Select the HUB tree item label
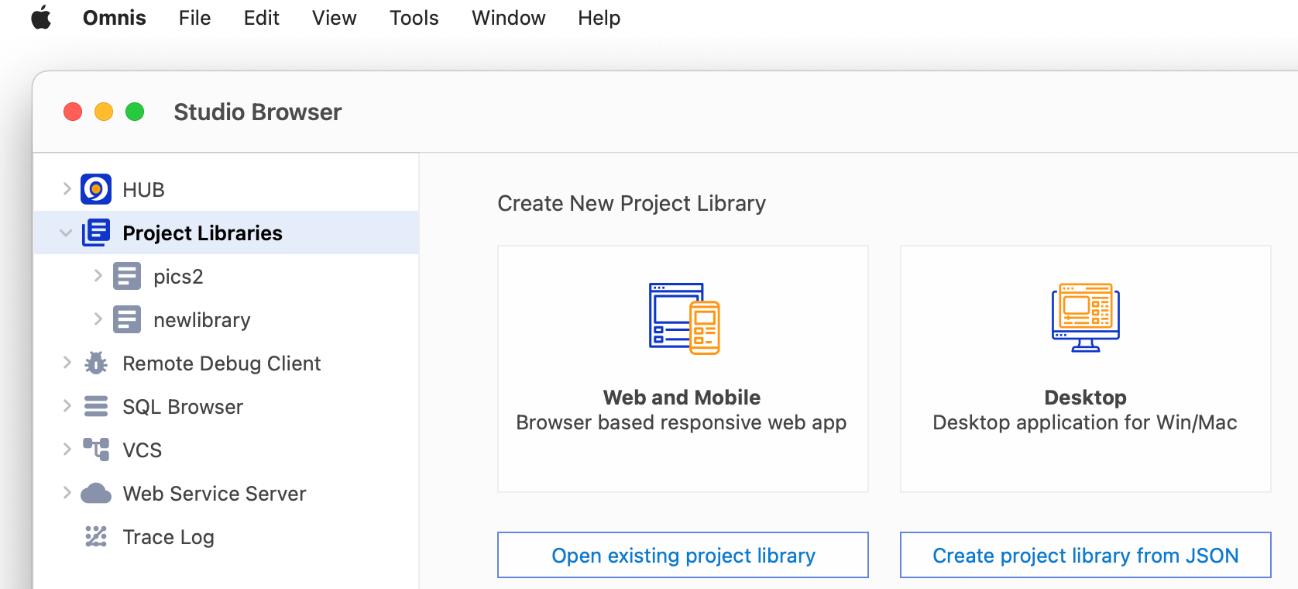Viewport: 1298px width, 589px height. pos(144,190)
